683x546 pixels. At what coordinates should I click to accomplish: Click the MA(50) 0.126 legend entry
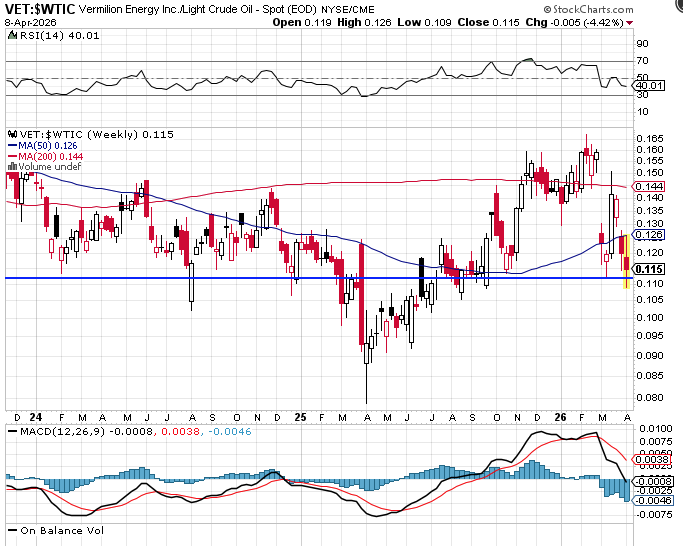pos(42,146)
